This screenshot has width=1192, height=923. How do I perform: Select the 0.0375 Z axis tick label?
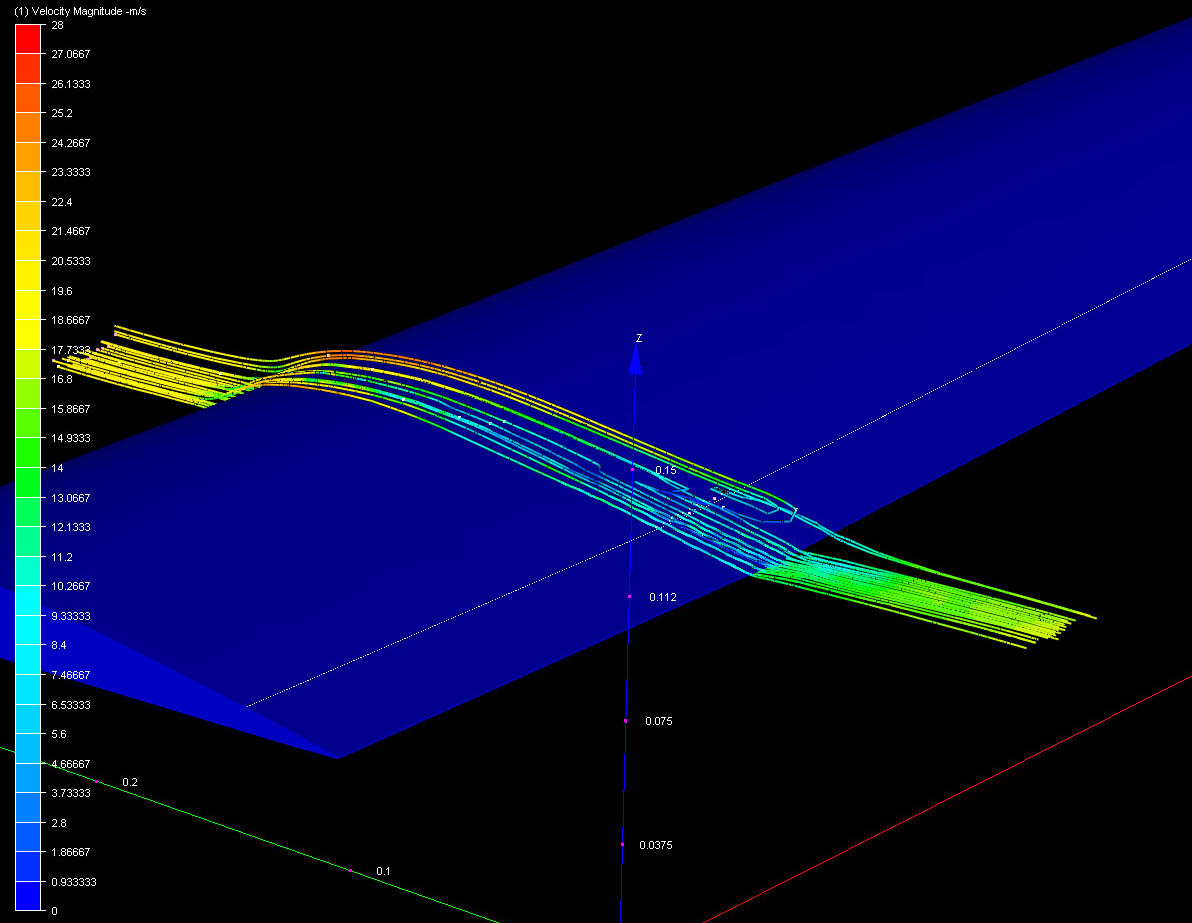point(656,846)
